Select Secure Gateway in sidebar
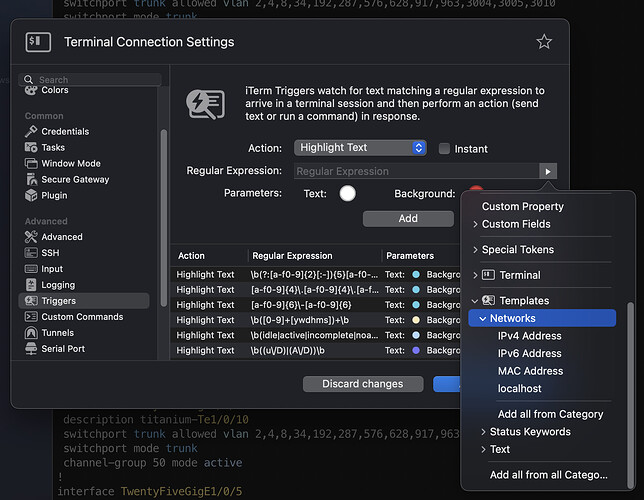Image resolution: width=644 pixels, height=500 pixels. coord(75,179)
